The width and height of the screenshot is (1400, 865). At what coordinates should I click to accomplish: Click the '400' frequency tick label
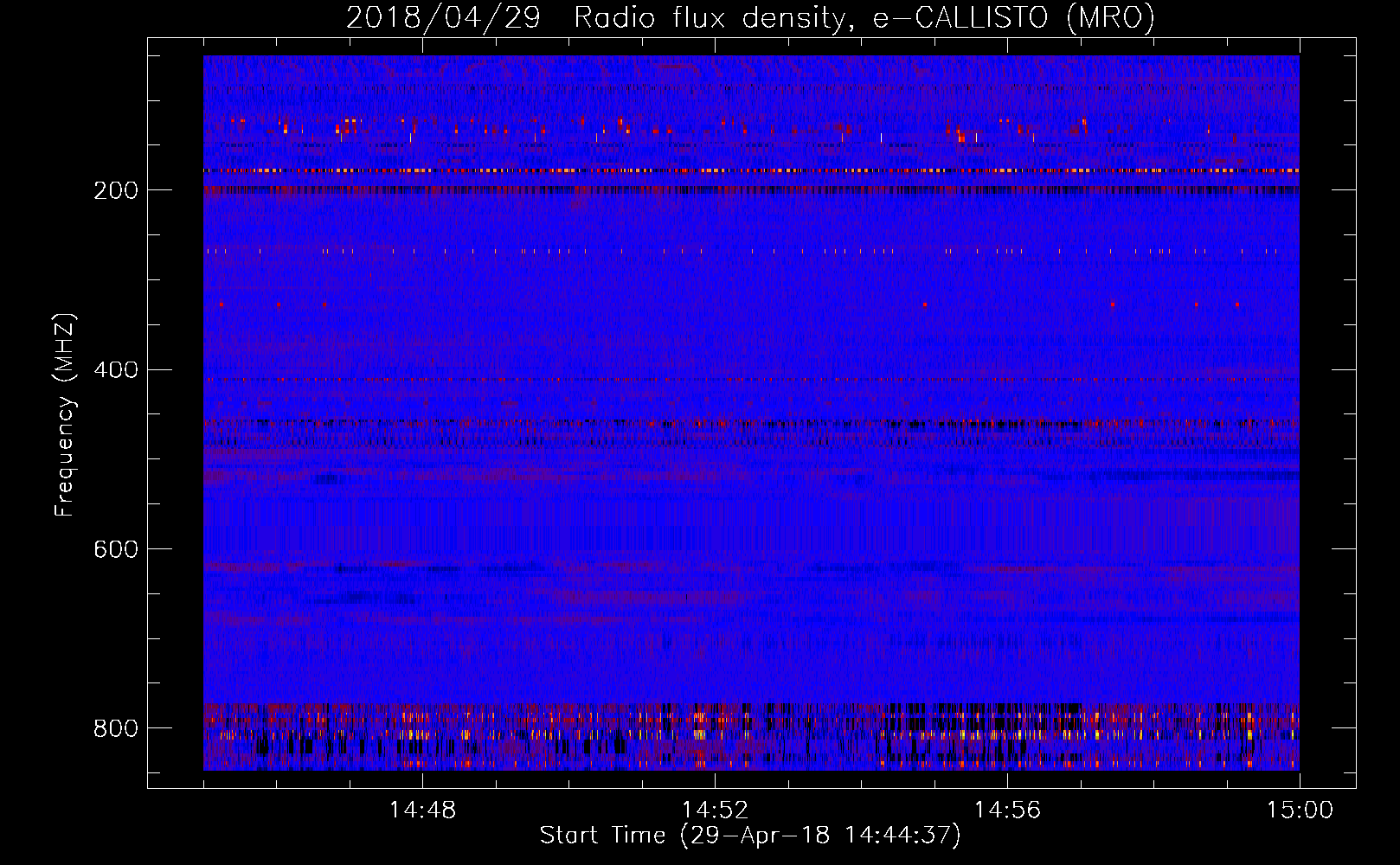point(116,370)
